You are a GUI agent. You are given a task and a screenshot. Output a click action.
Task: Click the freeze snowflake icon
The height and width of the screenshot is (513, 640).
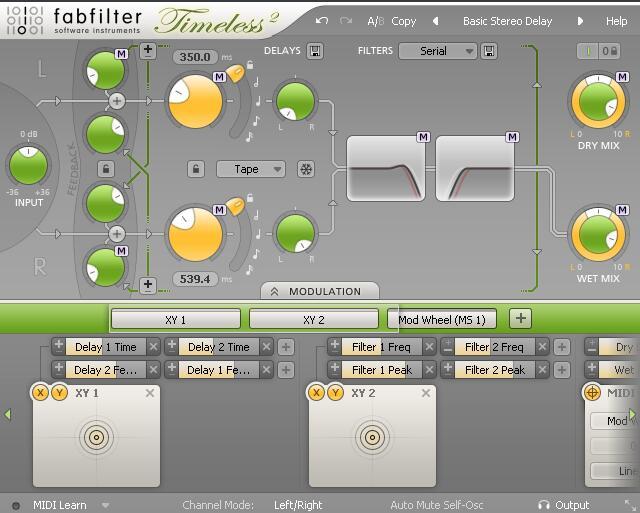click(x=306, y=169)
